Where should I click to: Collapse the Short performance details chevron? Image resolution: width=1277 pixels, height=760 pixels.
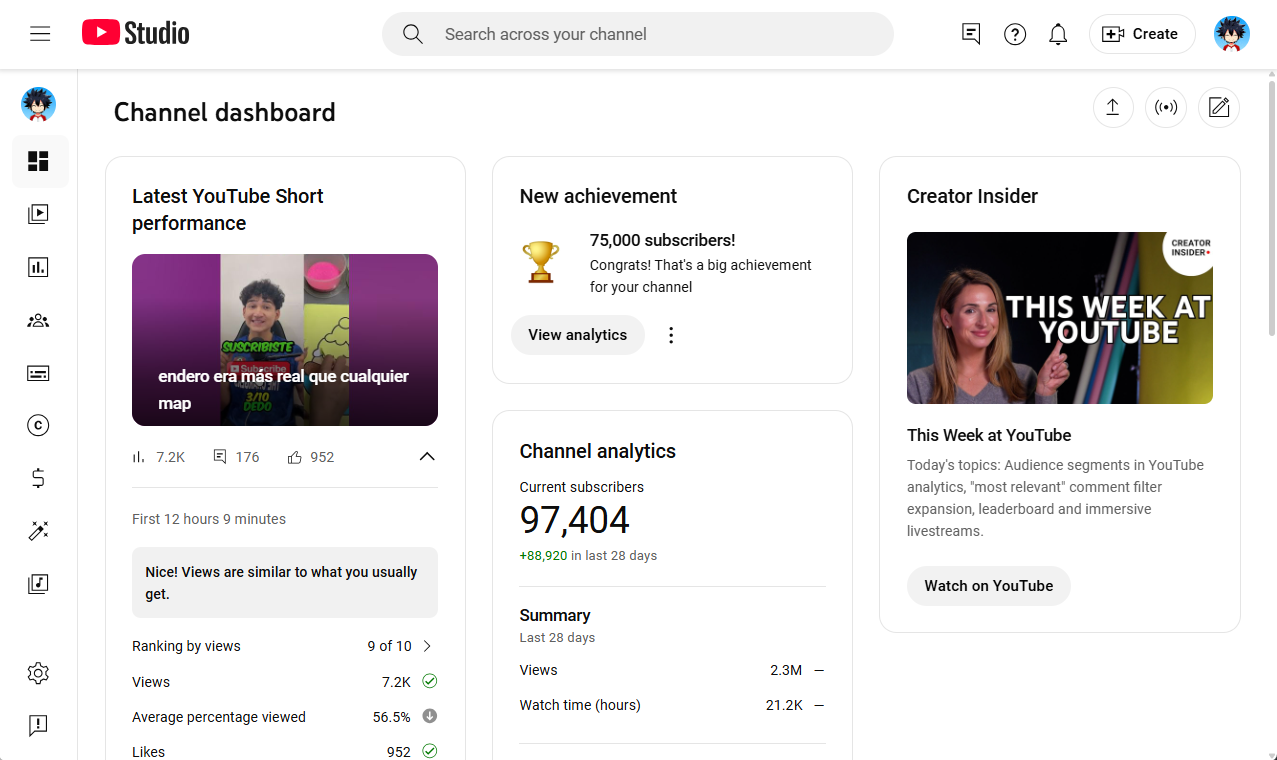coord(427,457)
